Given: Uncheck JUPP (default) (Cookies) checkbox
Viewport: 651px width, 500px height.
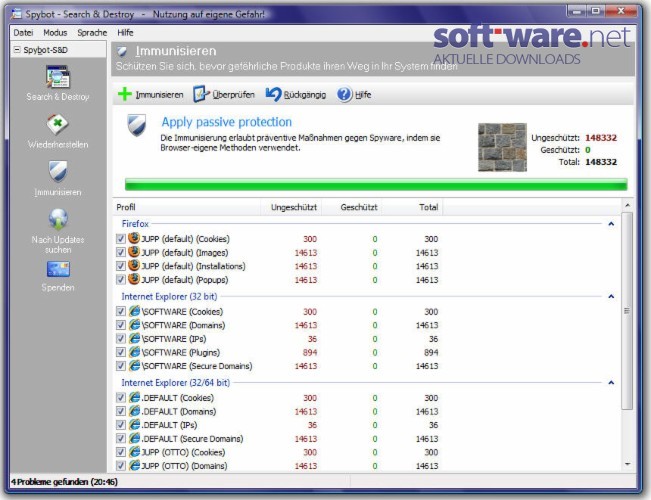Looking at the screenshot, I should click(x=120, y=239).
